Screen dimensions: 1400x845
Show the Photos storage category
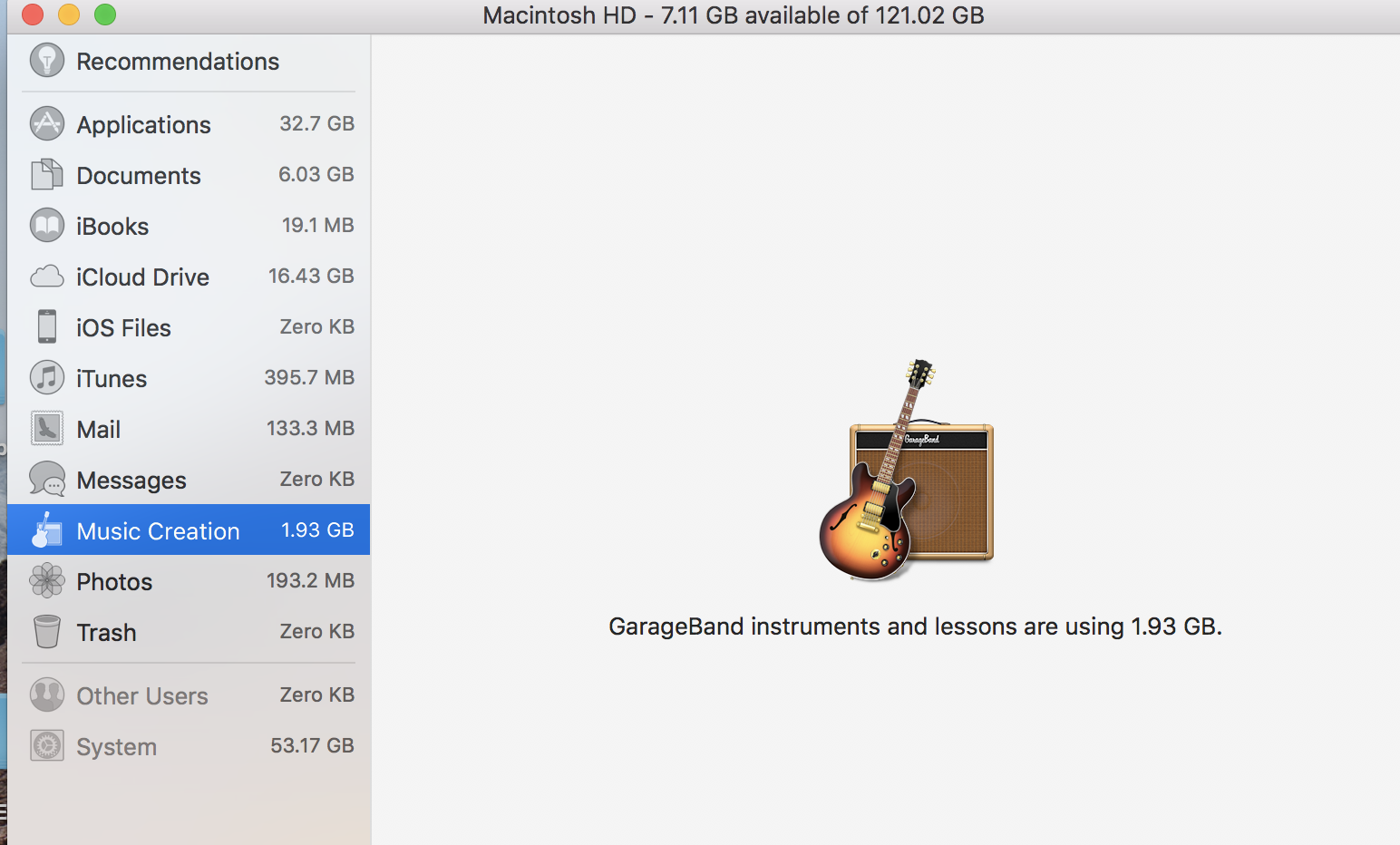coord(189,580)
